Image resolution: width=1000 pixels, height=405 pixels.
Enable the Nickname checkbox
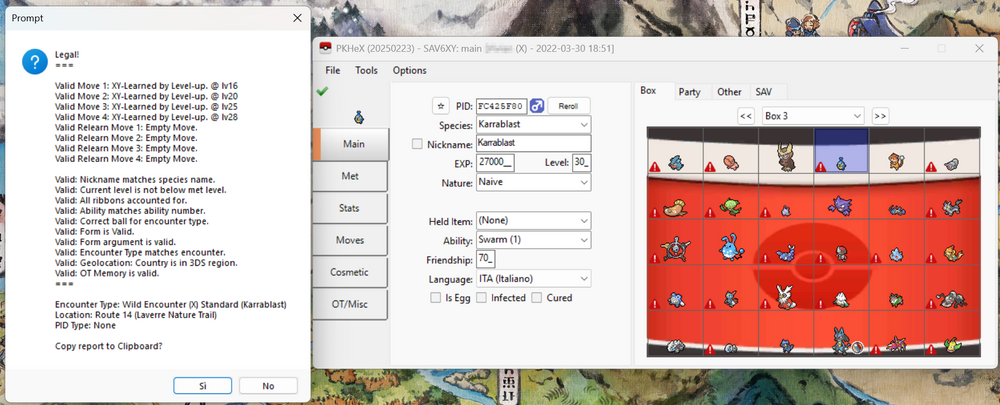(x=418, y=144)
